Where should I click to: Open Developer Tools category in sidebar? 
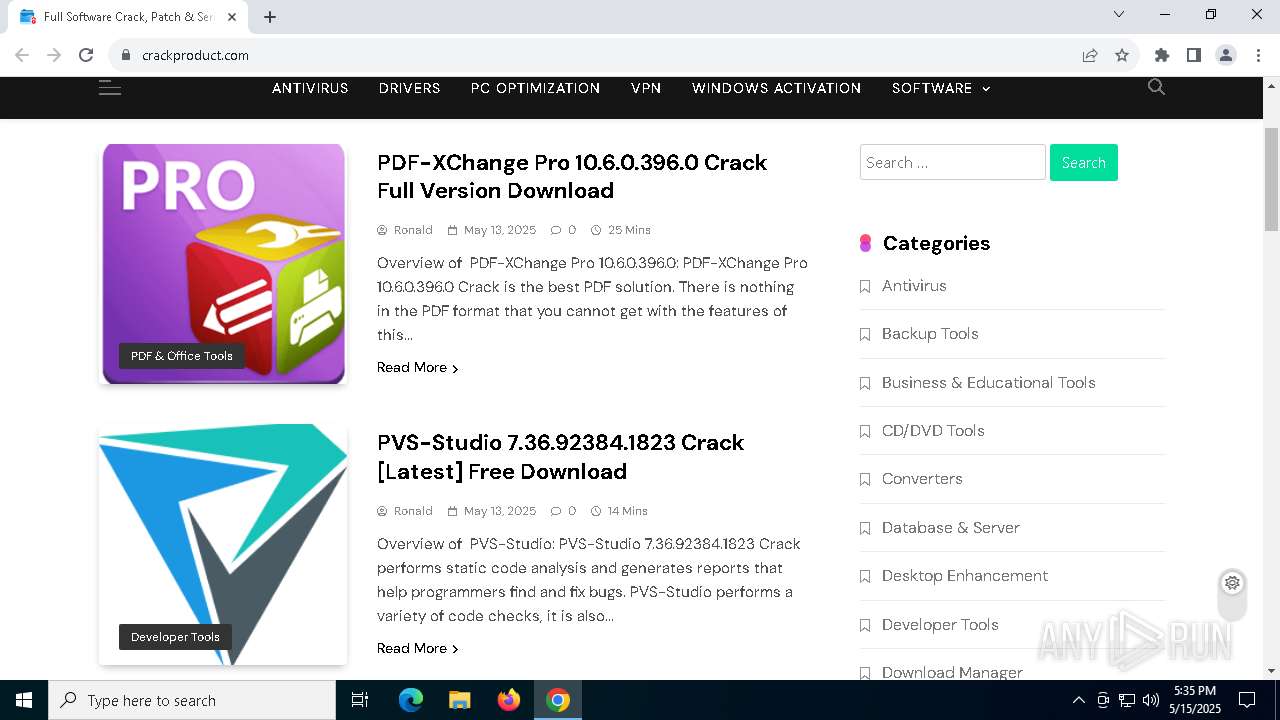coord(940,625)
